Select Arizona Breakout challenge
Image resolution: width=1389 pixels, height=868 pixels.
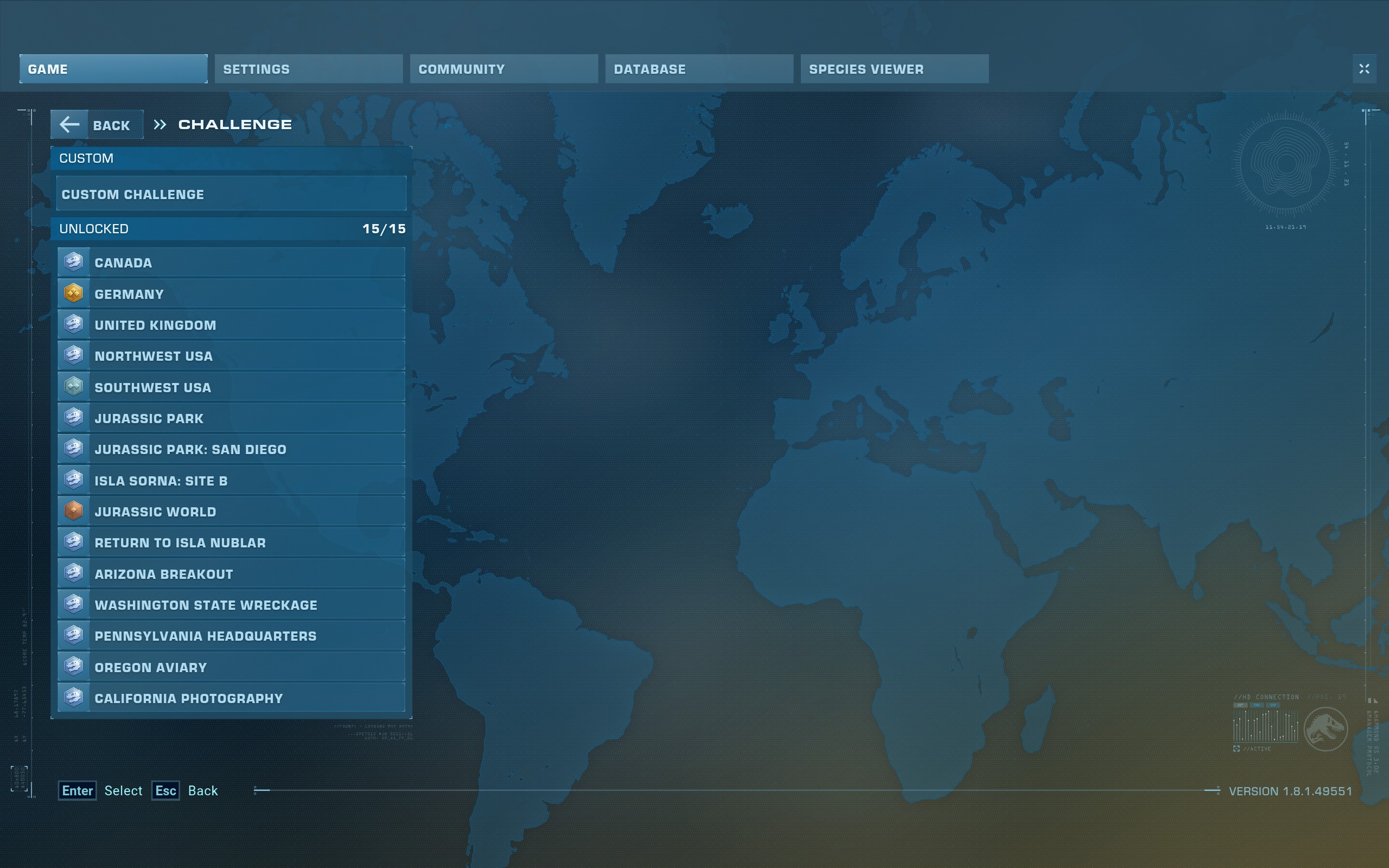pyautogui.click(x=231, y=573)
